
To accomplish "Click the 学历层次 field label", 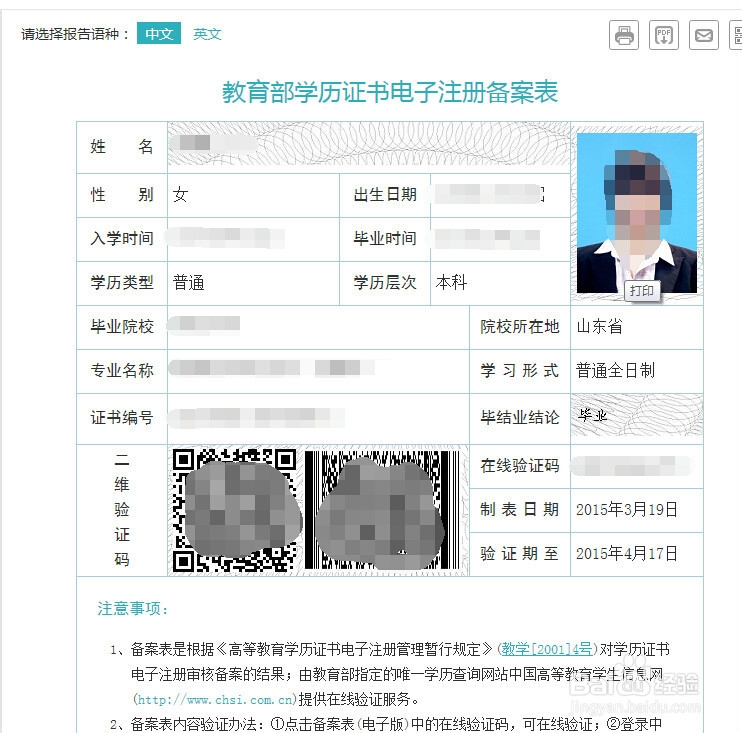I will 385,283.
